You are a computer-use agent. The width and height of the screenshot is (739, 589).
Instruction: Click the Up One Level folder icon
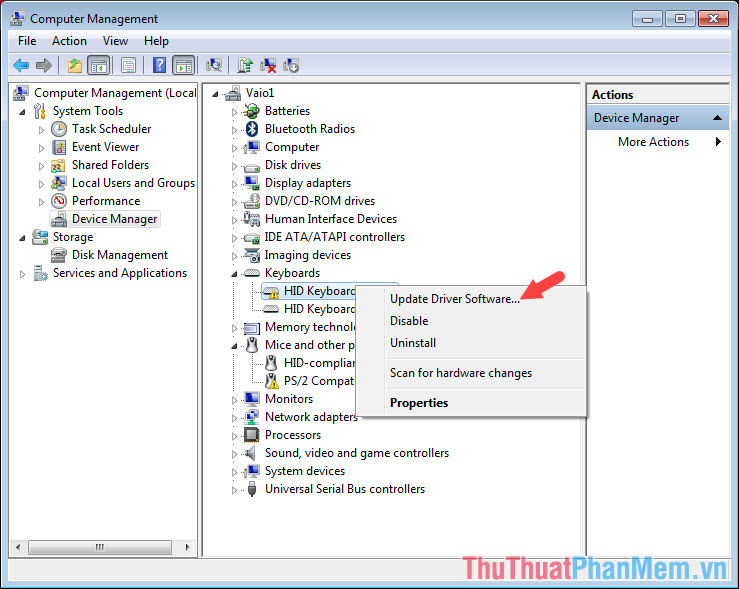pos(74,65)
